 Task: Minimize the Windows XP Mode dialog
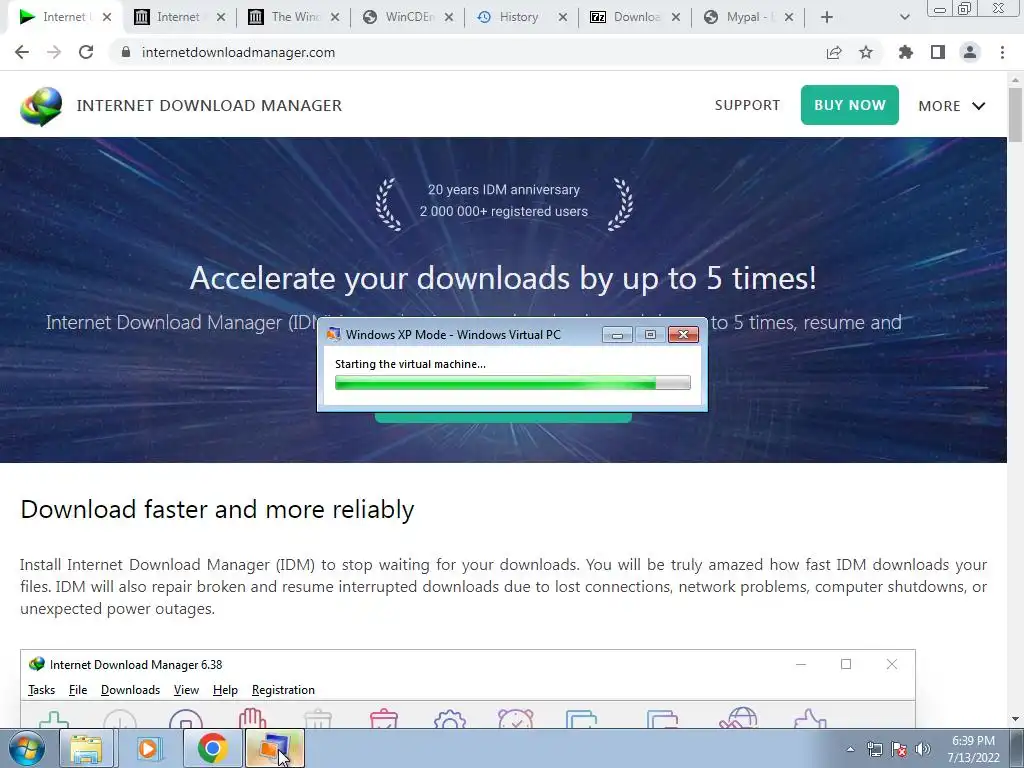point(617,335)
